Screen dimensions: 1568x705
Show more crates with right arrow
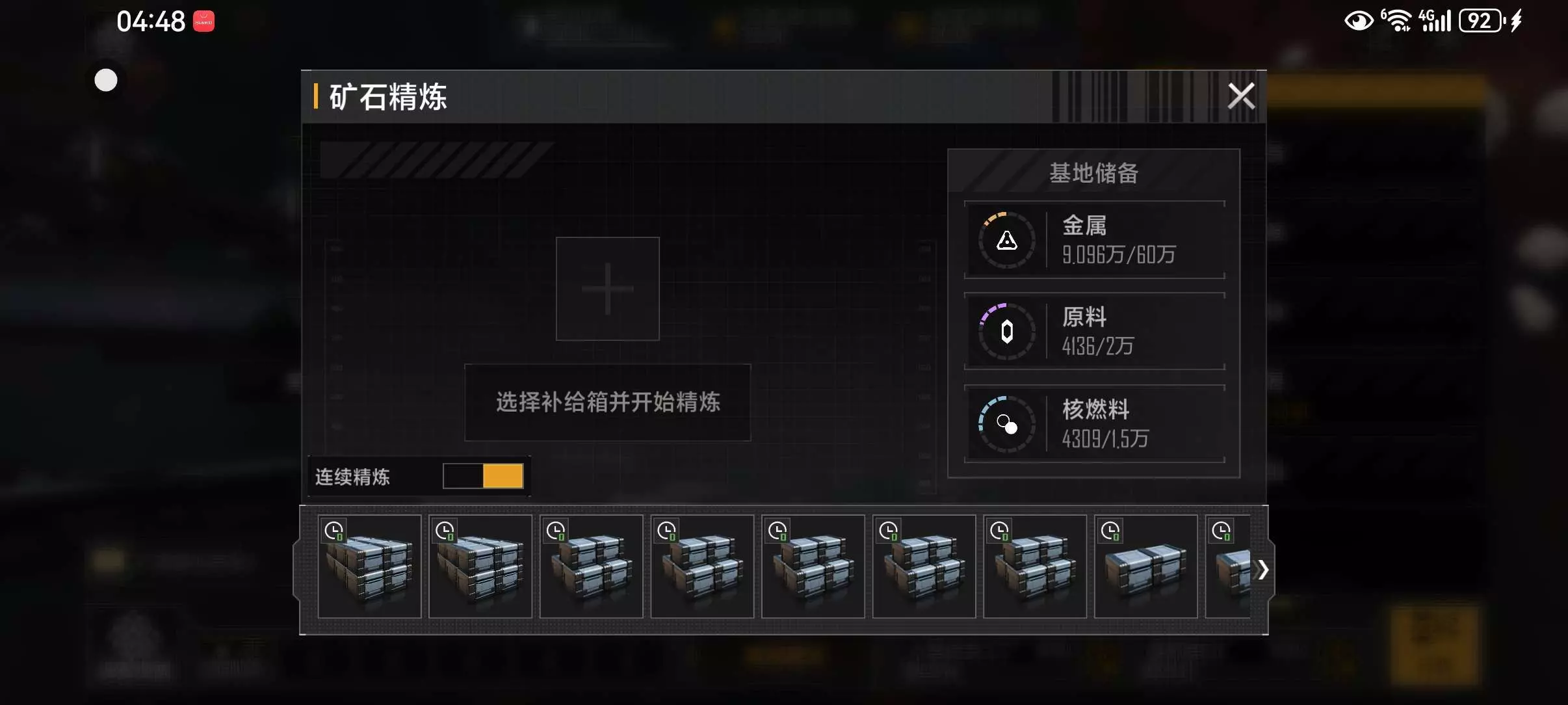1262,570
